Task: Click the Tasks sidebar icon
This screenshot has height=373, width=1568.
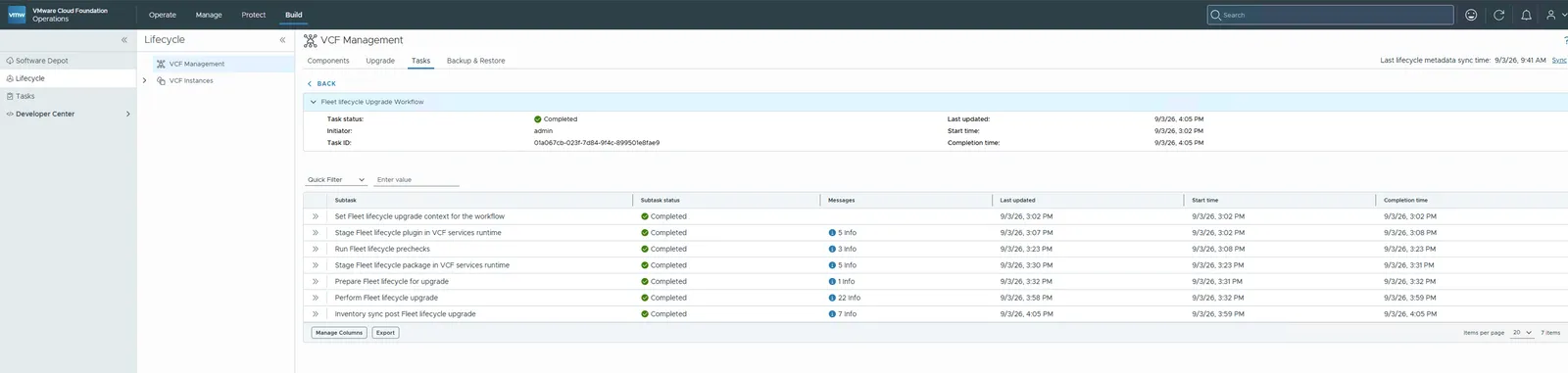Action: click(x=10, y=96)
